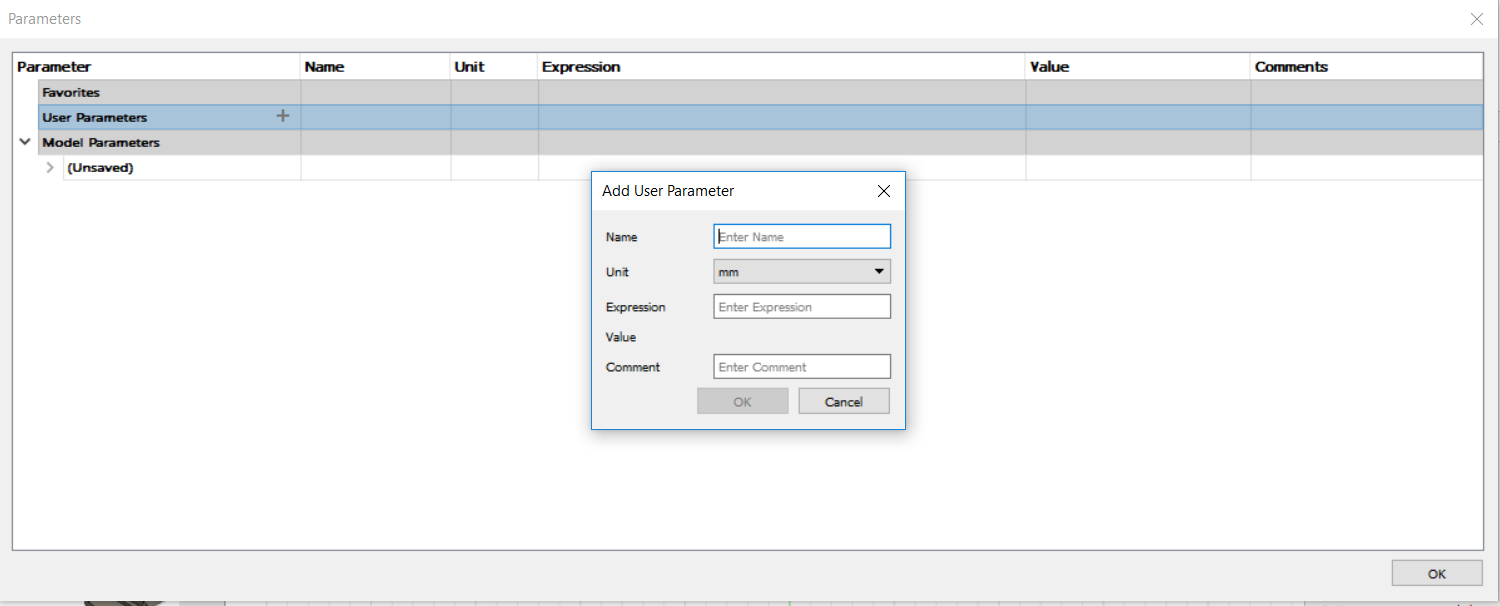Close the Parameters window
Screen dimensions: 1500x606
pos(1477,19)
